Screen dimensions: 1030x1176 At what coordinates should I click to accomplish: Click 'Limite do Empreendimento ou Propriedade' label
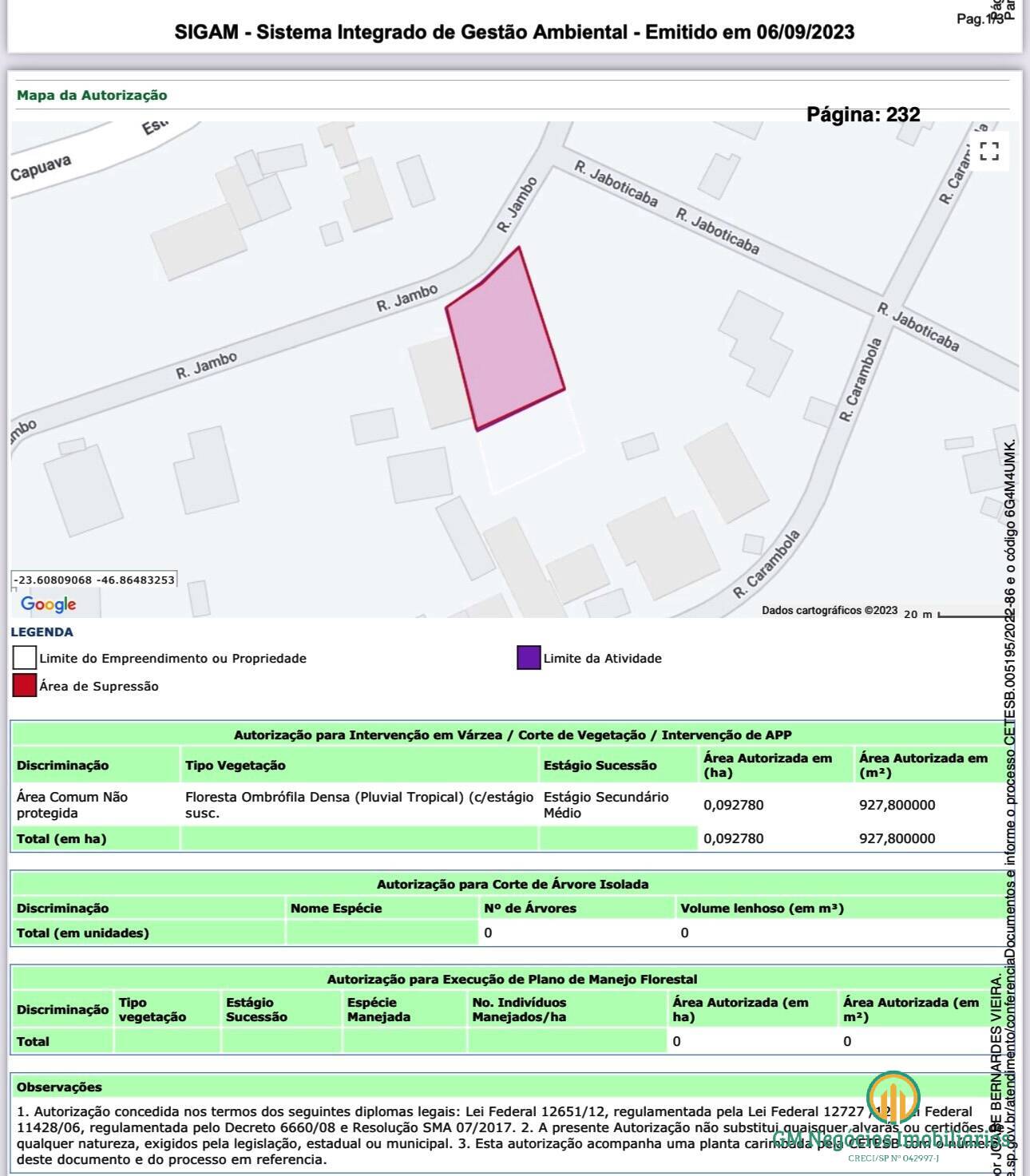(x=172, y=659)
